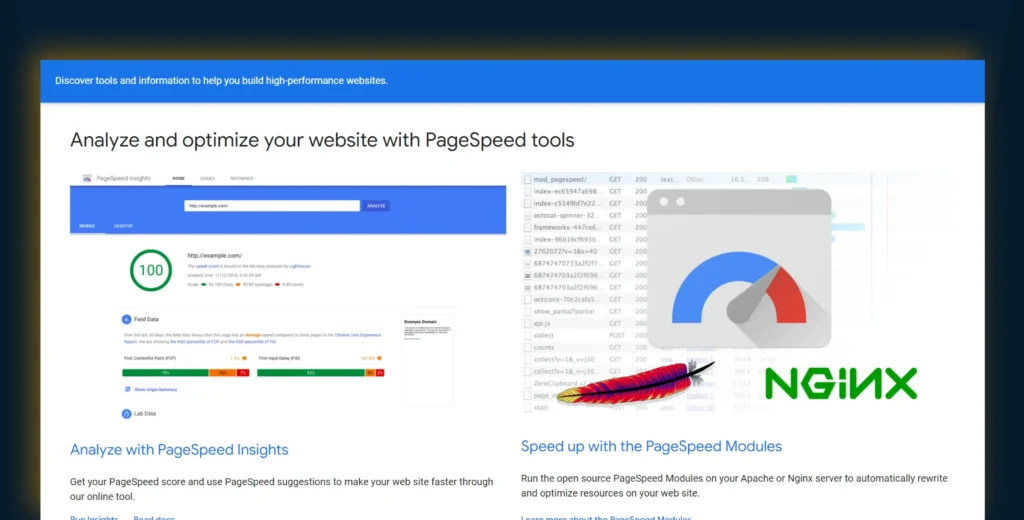Click the octocat-spinner-32... request row
The height and width of the screenshot is (520, 1024).
click(567, 216)
